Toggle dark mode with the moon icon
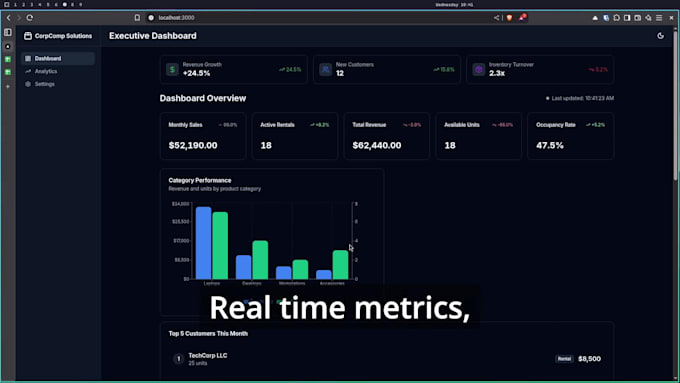The height and width of the screenshot is (383, 680). pos(660,36)
